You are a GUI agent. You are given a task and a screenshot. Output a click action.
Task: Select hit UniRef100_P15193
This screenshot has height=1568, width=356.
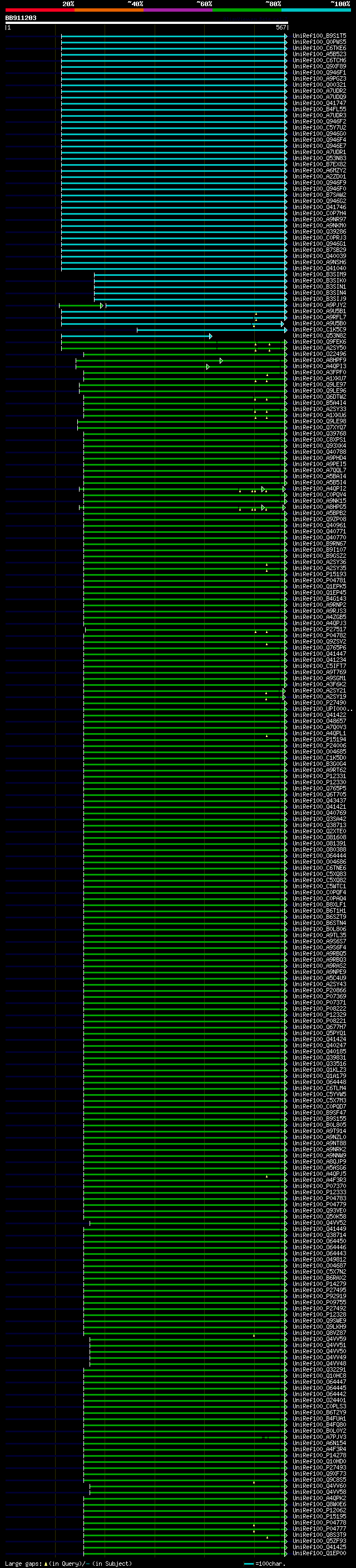click(x=319, y=574)
